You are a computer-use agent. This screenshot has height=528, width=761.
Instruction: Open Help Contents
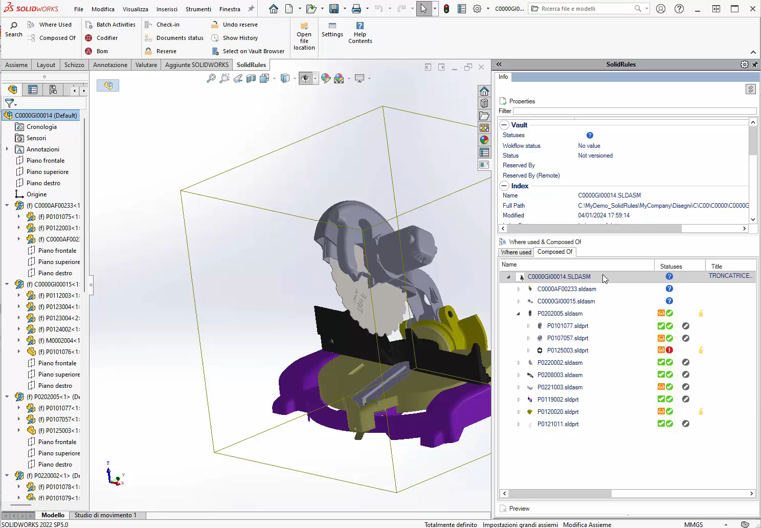pos(360,33)
